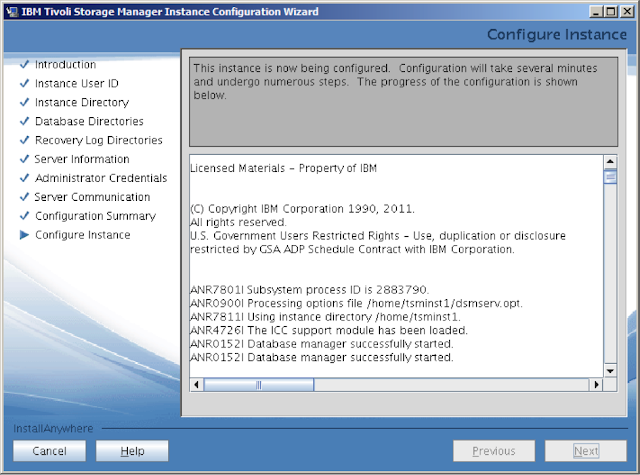The width and height of the screenshot is (640, 475).
Task: Click the wizard title bar application icon
Action: point(12,11)
